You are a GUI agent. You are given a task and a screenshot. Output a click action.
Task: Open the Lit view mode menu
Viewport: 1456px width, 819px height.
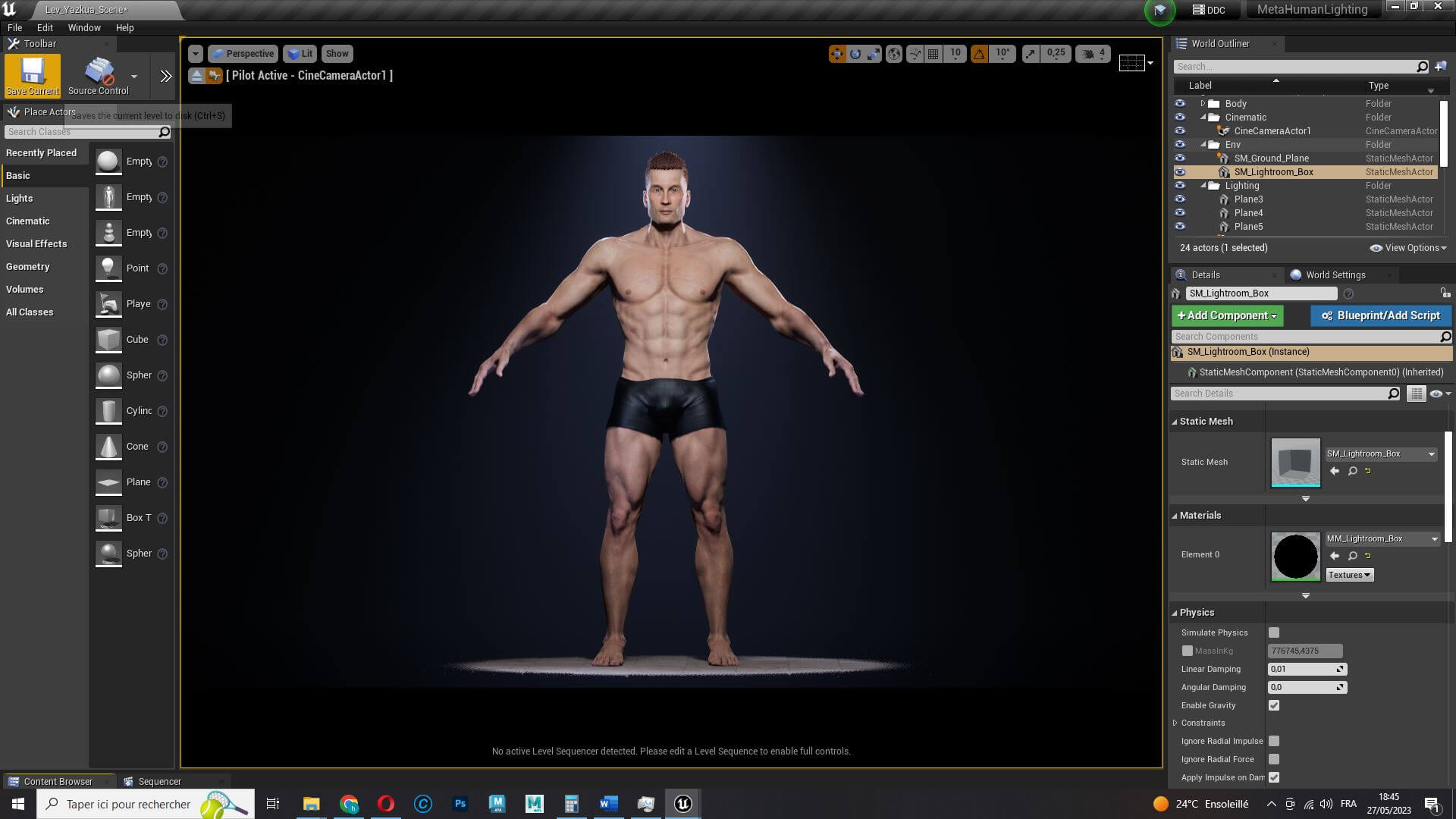click(300, 54)
